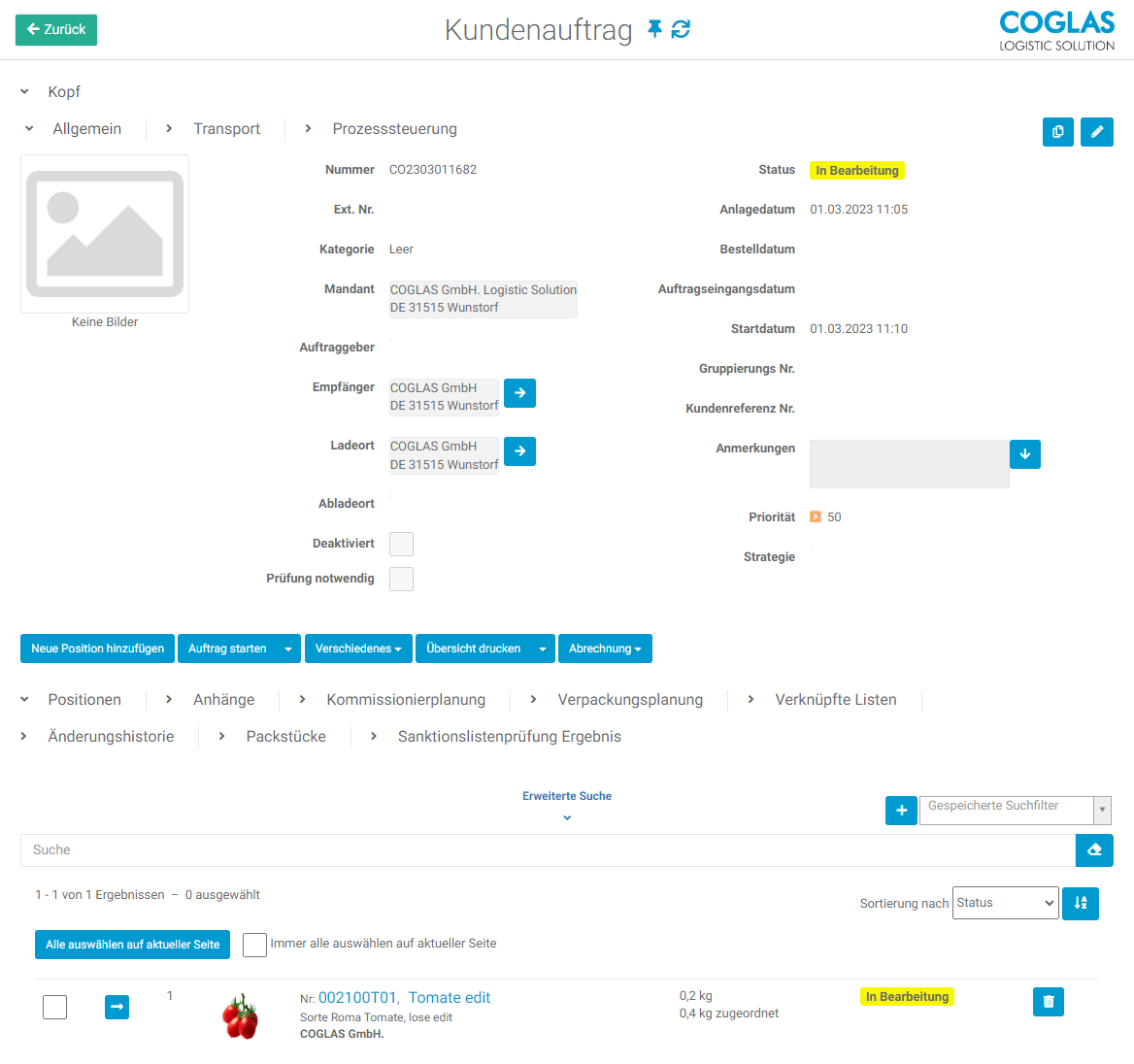This screenshot has width=1134, height=1064.
Task: Open the Verschiedenes dropdown menu
Action: pyautogui.click(x=358, y=648)
